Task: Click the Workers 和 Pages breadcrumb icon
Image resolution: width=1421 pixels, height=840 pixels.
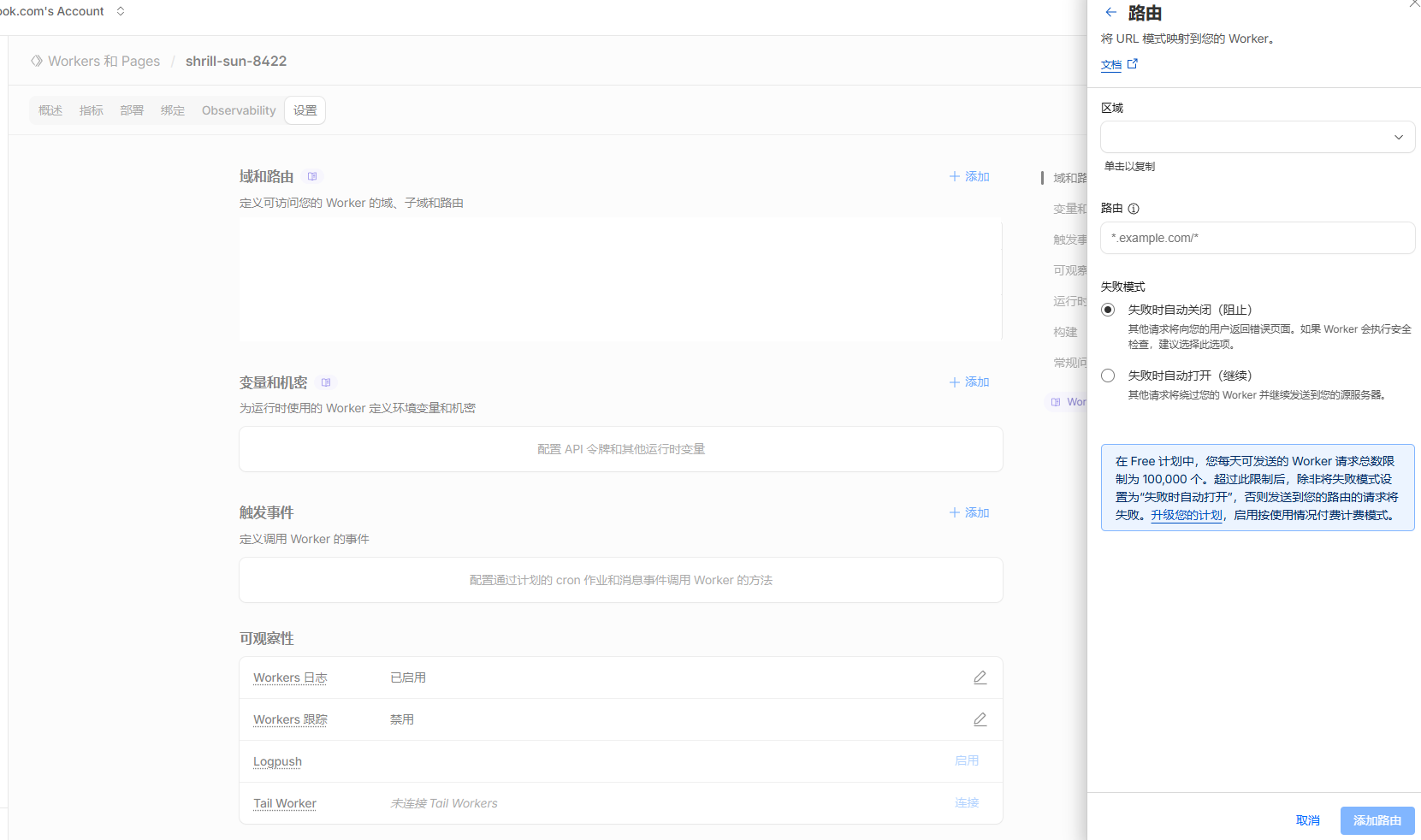Action: tap(37, 62)
